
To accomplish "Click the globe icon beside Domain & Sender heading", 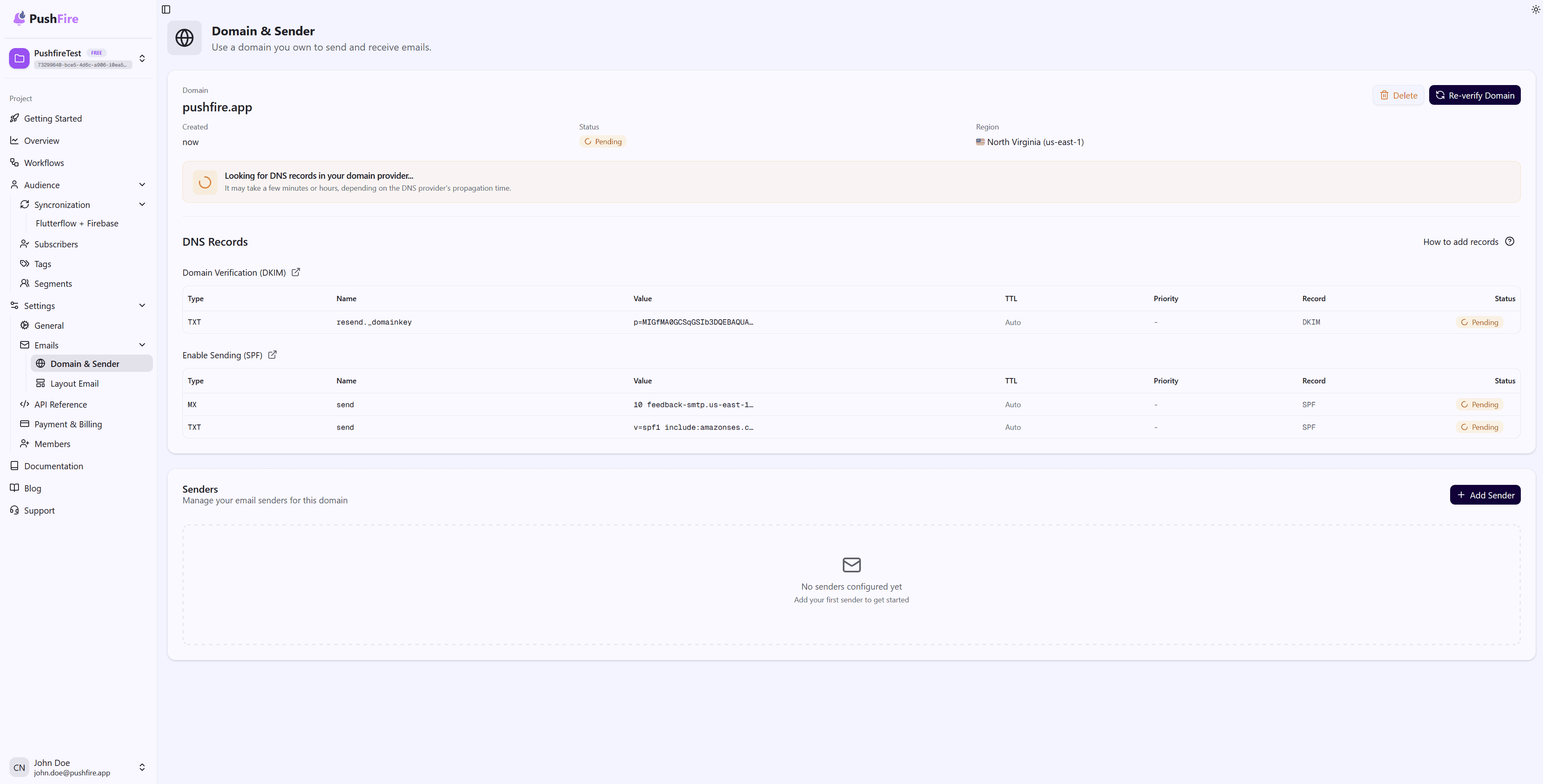I will pyautogui.click(x=185, y=38).
